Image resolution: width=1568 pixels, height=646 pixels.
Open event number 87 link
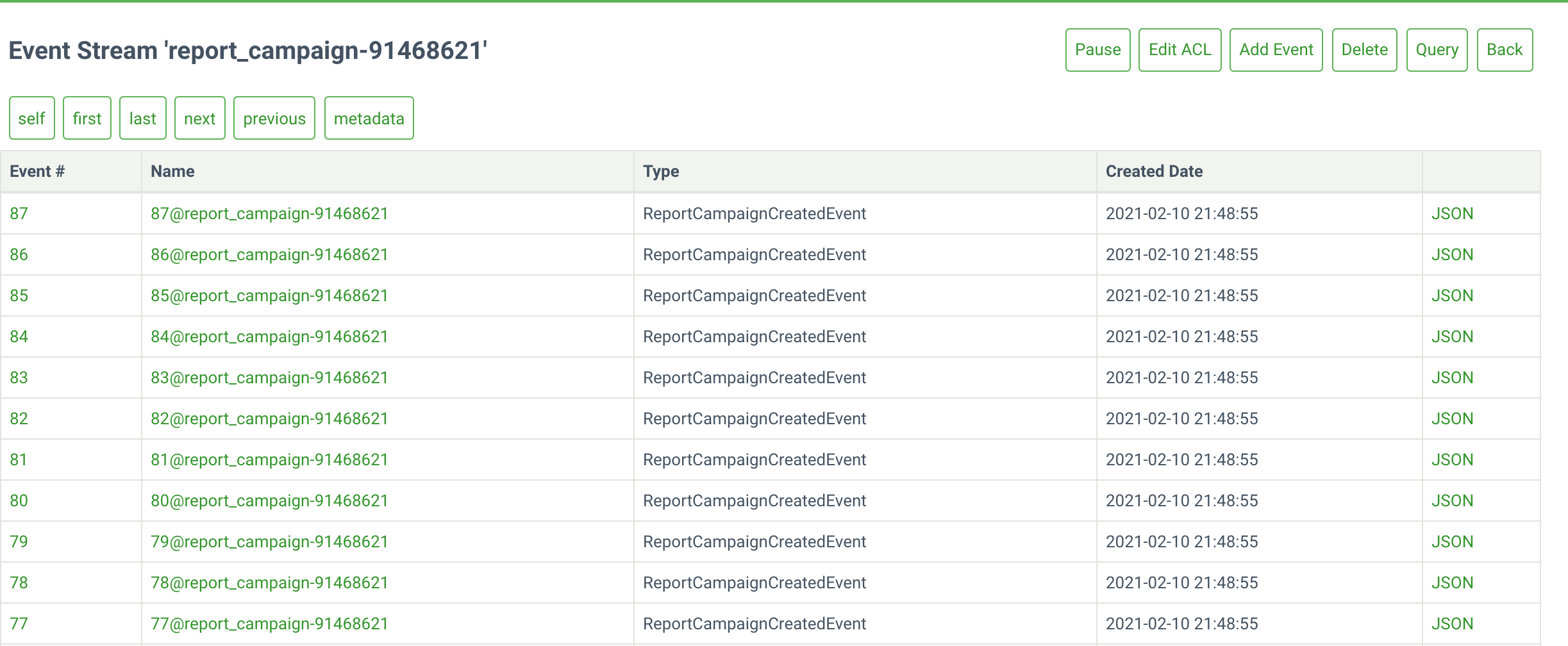click(x=19, y=213)
